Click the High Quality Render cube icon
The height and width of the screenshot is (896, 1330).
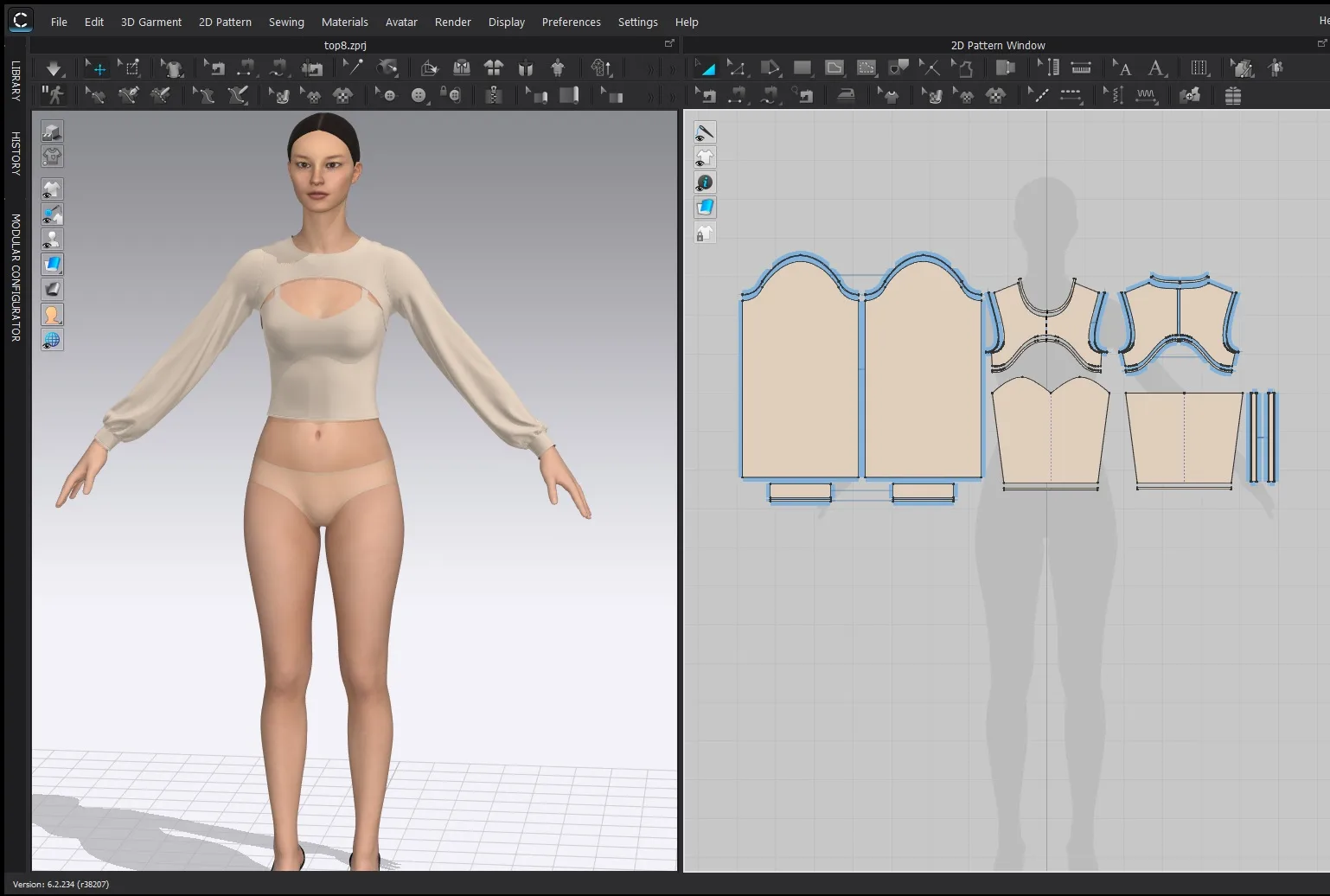(x=53, y=131)
